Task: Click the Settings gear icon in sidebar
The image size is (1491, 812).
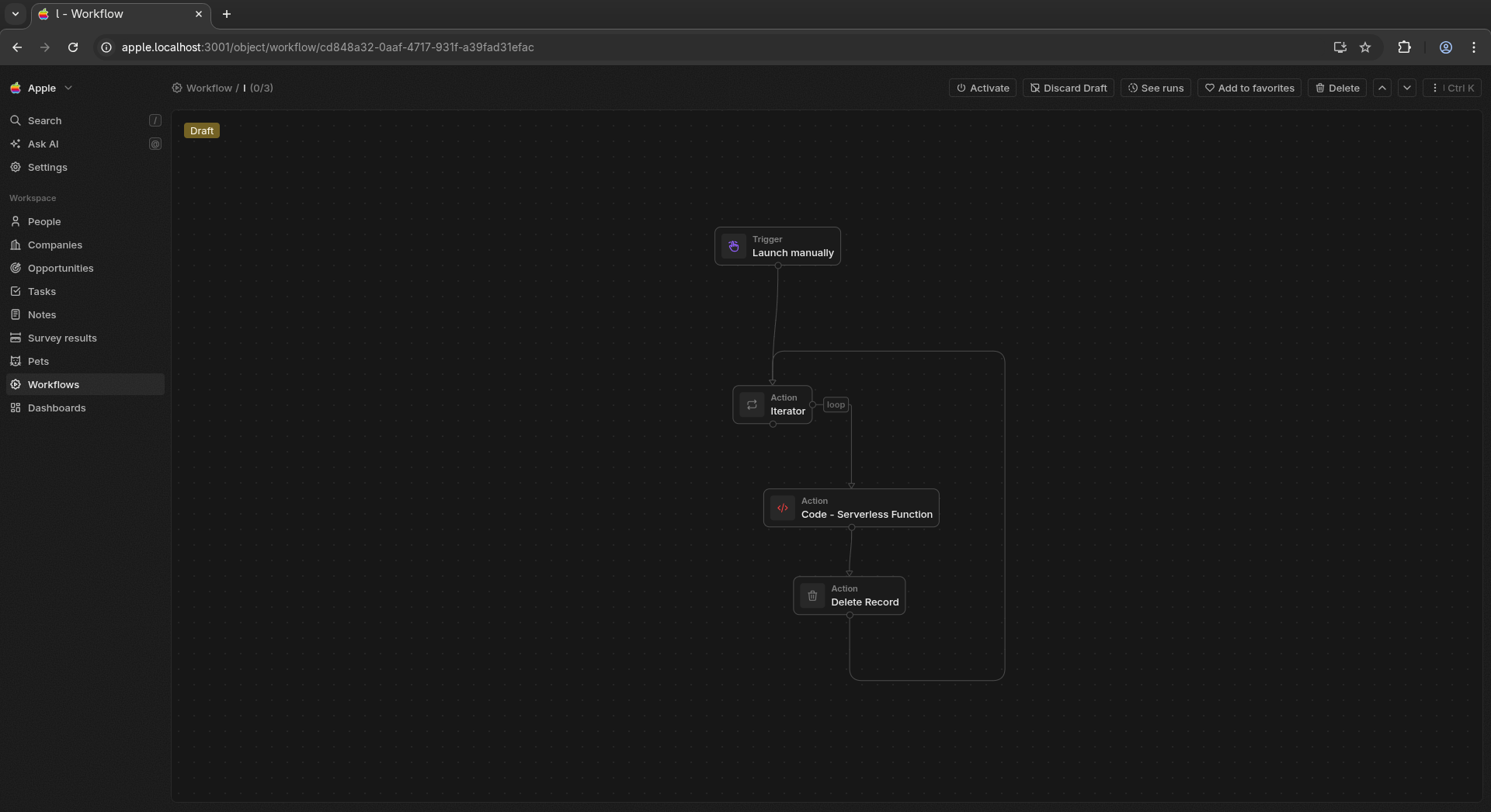Action: (x=16, y=167)
